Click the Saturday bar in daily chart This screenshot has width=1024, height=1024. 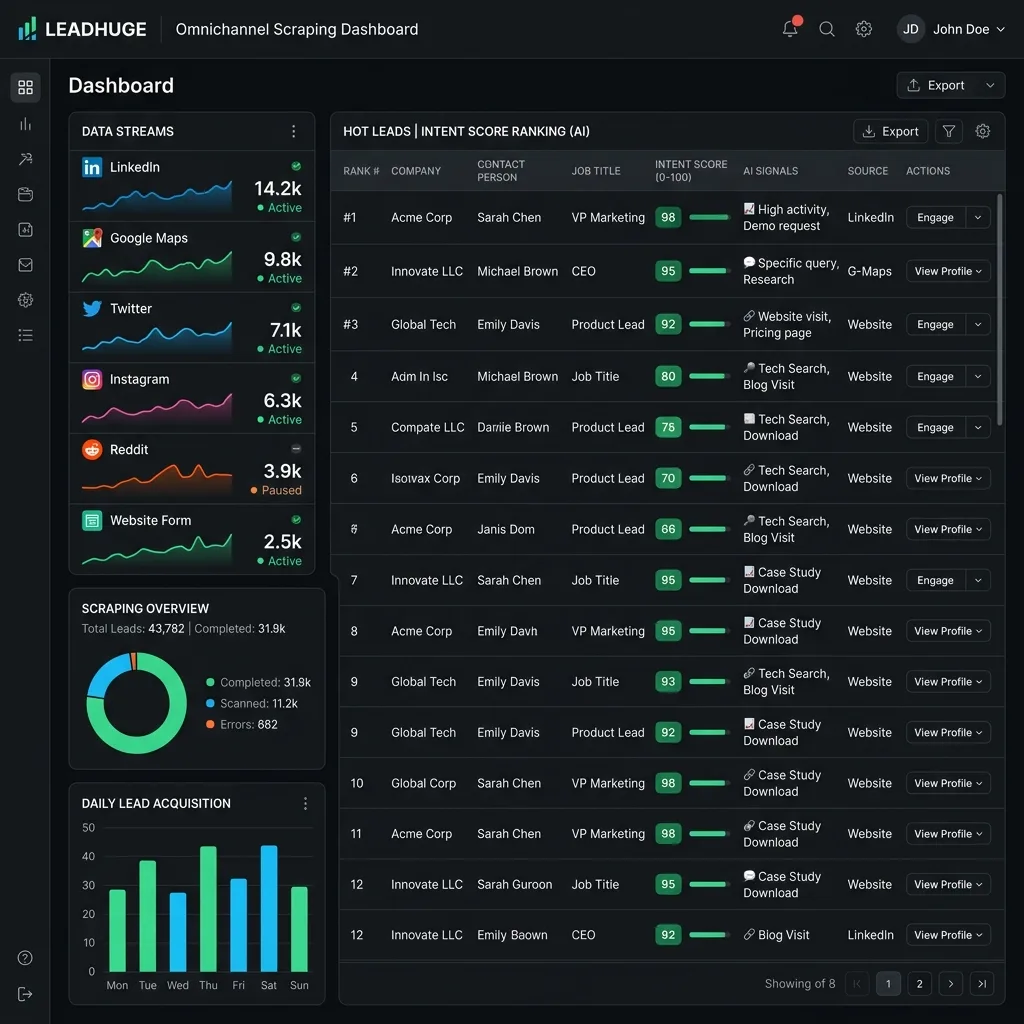pos(269,908)
